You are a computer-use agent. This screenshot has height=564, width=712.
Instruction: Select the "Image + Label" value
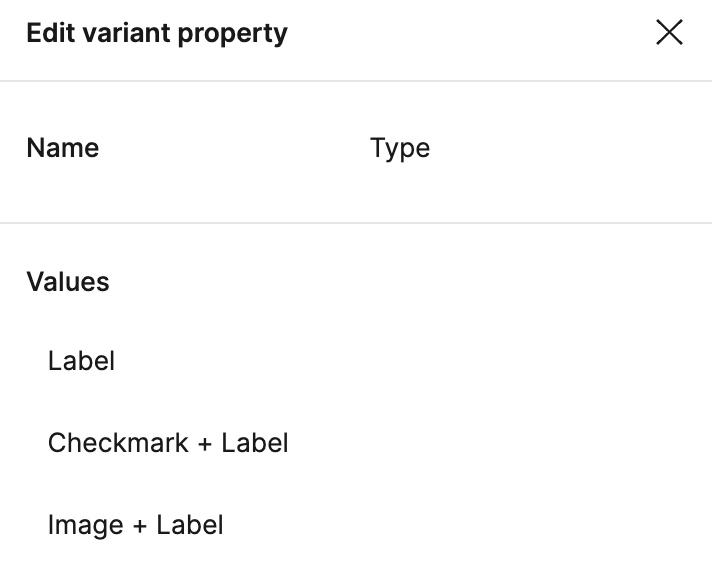click(x=135, y=525)
